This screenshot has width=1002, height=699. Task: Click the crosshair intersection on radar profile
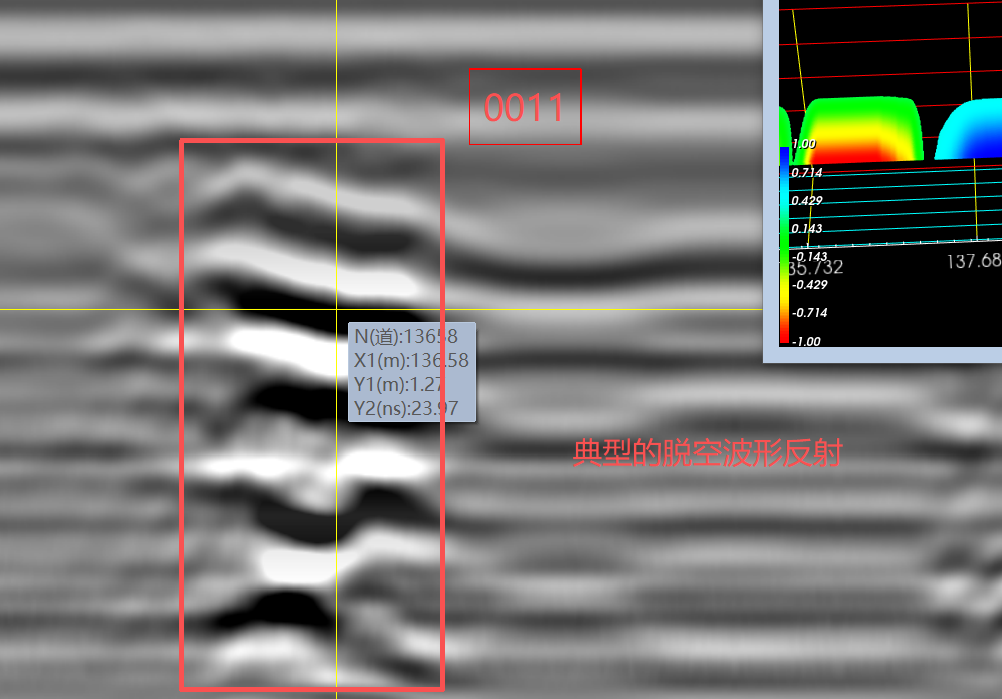click(336, 309)
